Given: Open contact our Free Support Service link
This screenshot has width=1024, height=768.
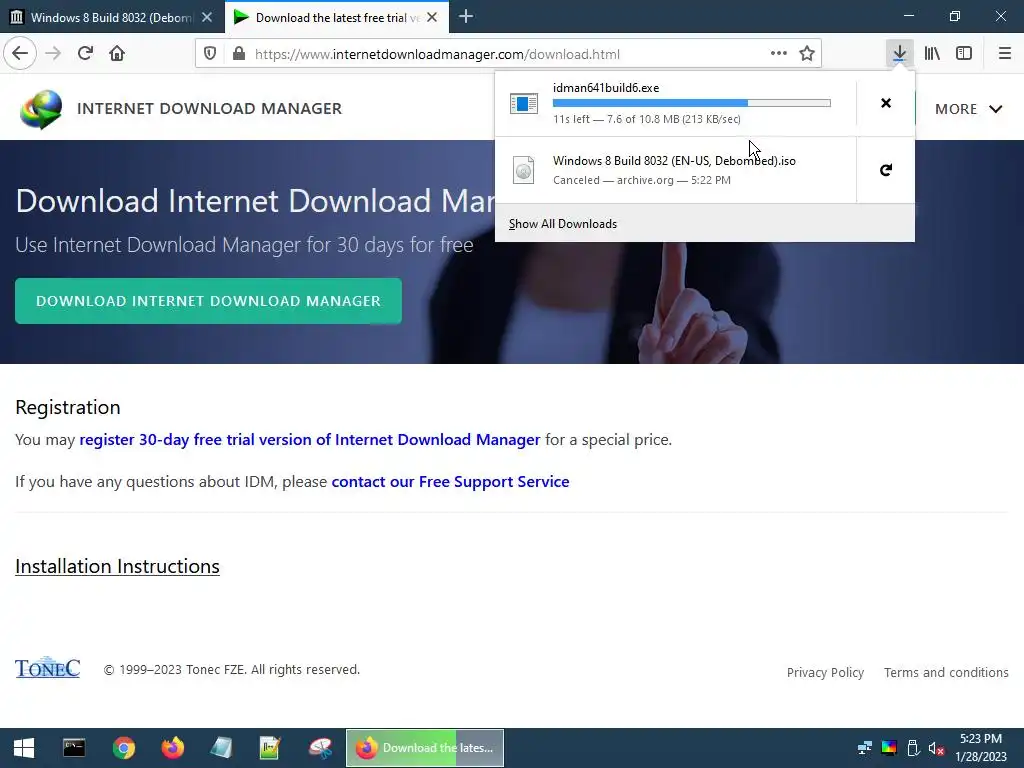Looking at the screenshot, I should pos(450,482).
